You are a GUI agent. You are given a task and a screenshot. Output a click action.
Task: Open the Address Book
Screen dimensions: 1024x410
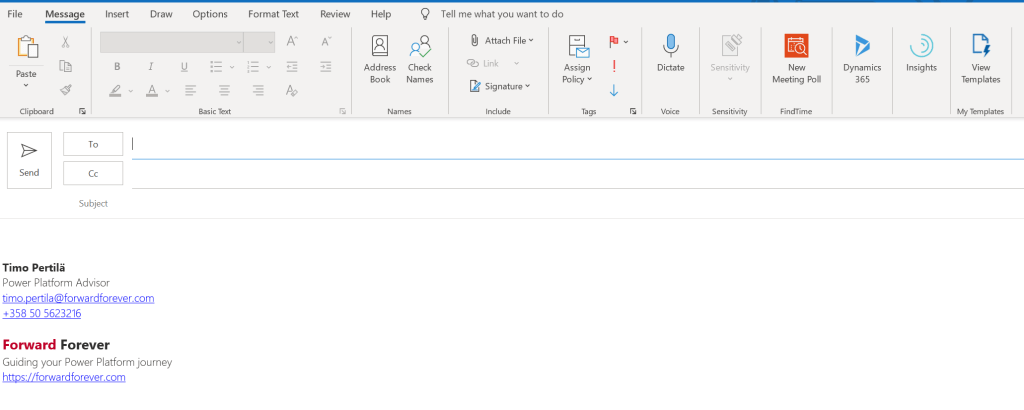coord(380,59)
